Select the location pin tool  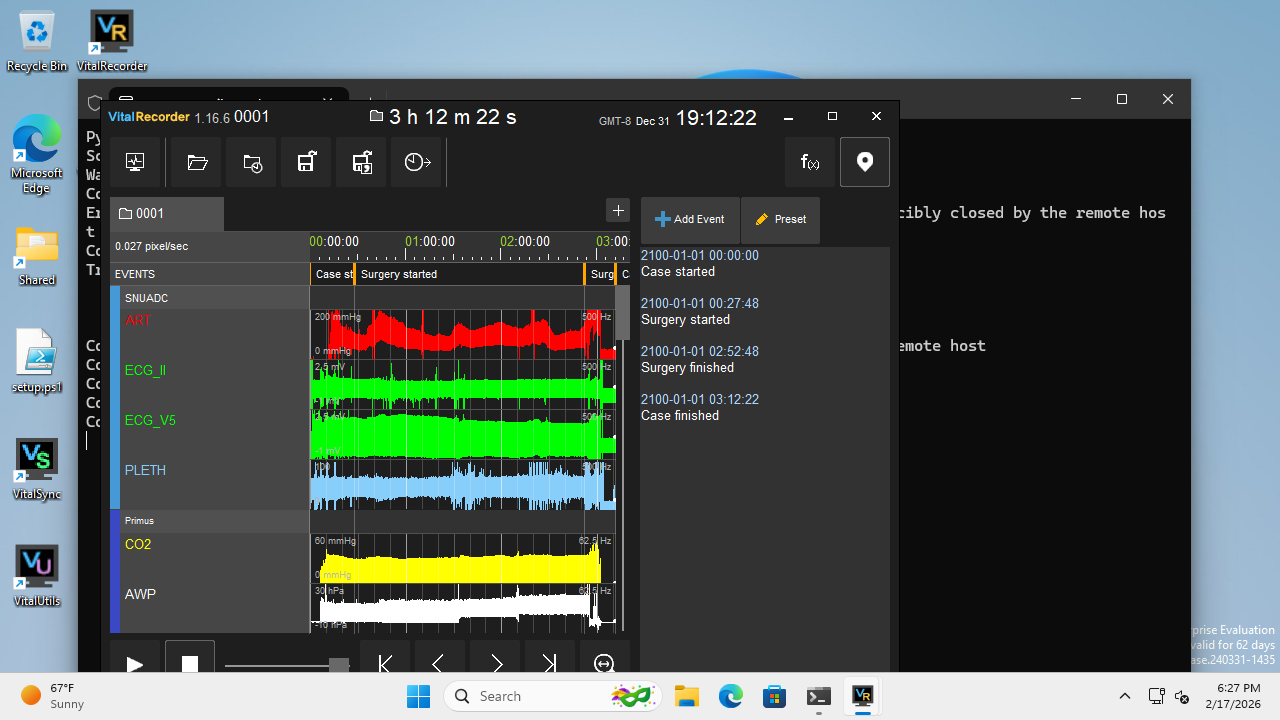point(864,161)
